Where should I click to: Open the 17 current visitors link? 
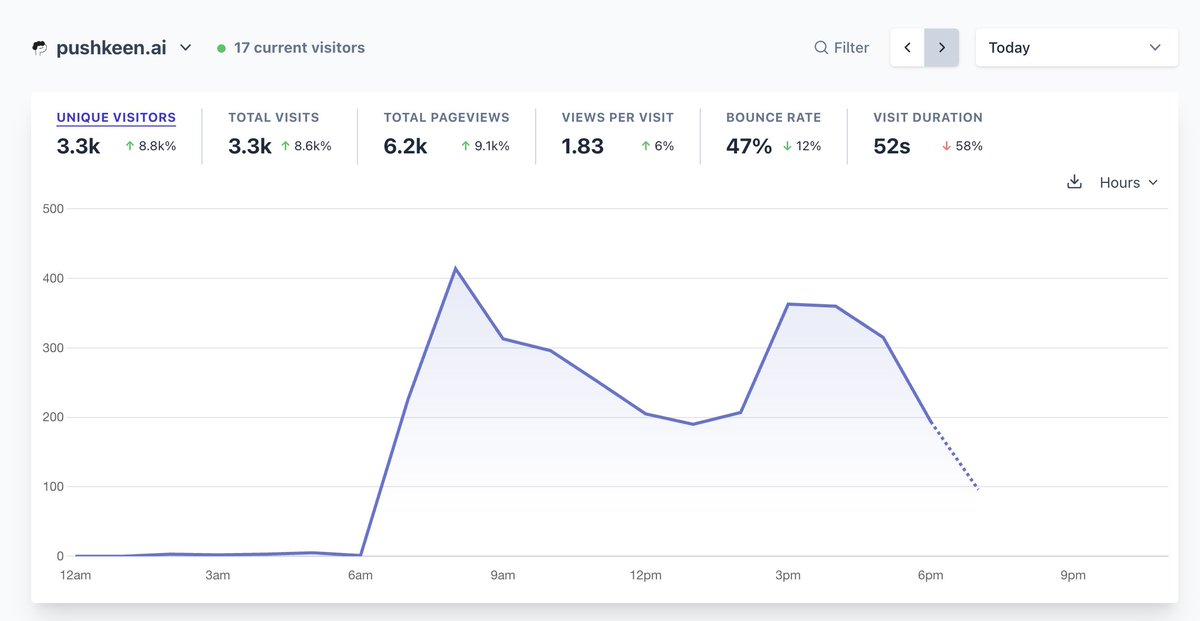click(299, 47)
